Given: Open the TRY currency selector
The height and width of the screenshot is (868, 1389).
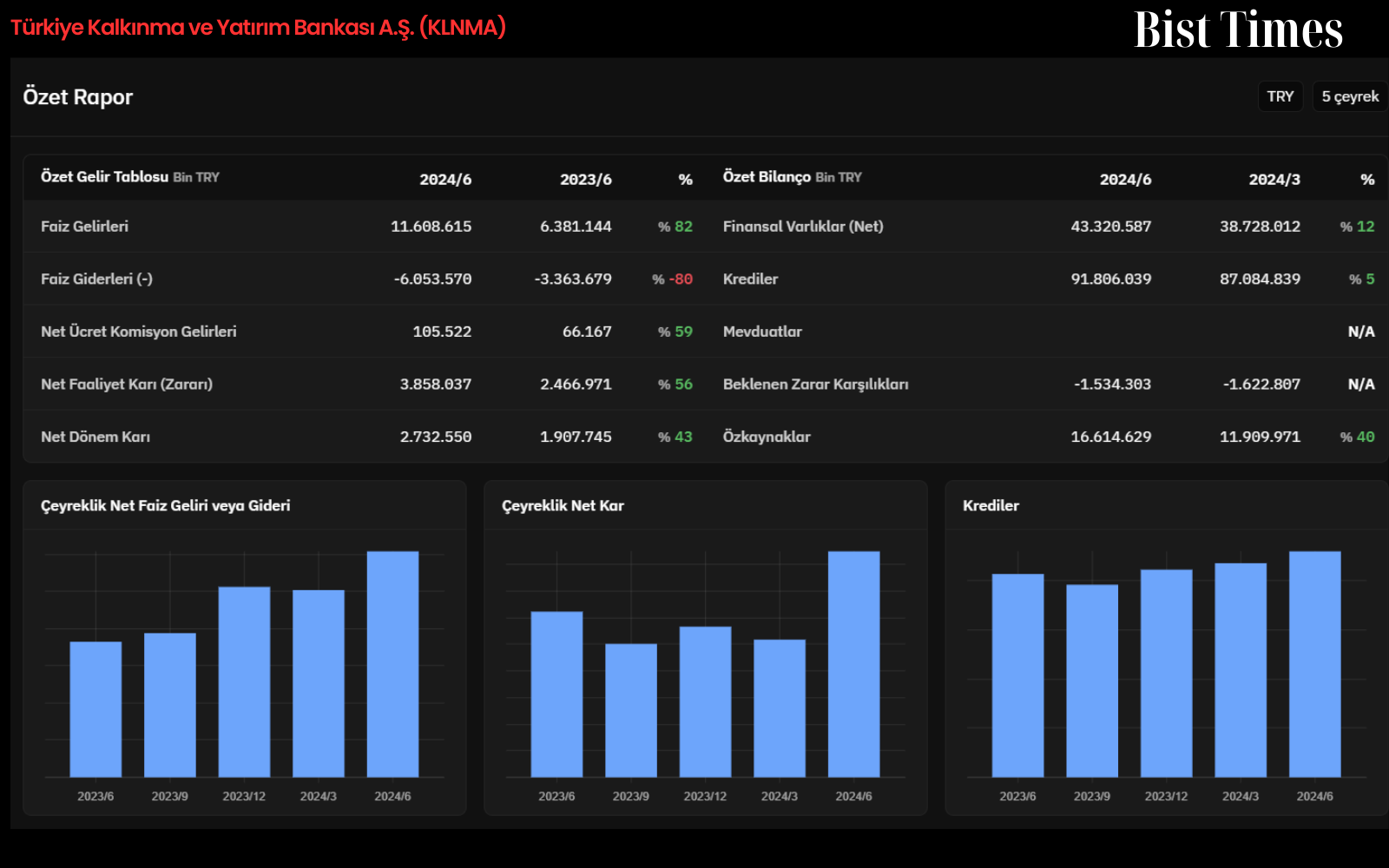Looking at the screenshot, I should [1280, 96].
